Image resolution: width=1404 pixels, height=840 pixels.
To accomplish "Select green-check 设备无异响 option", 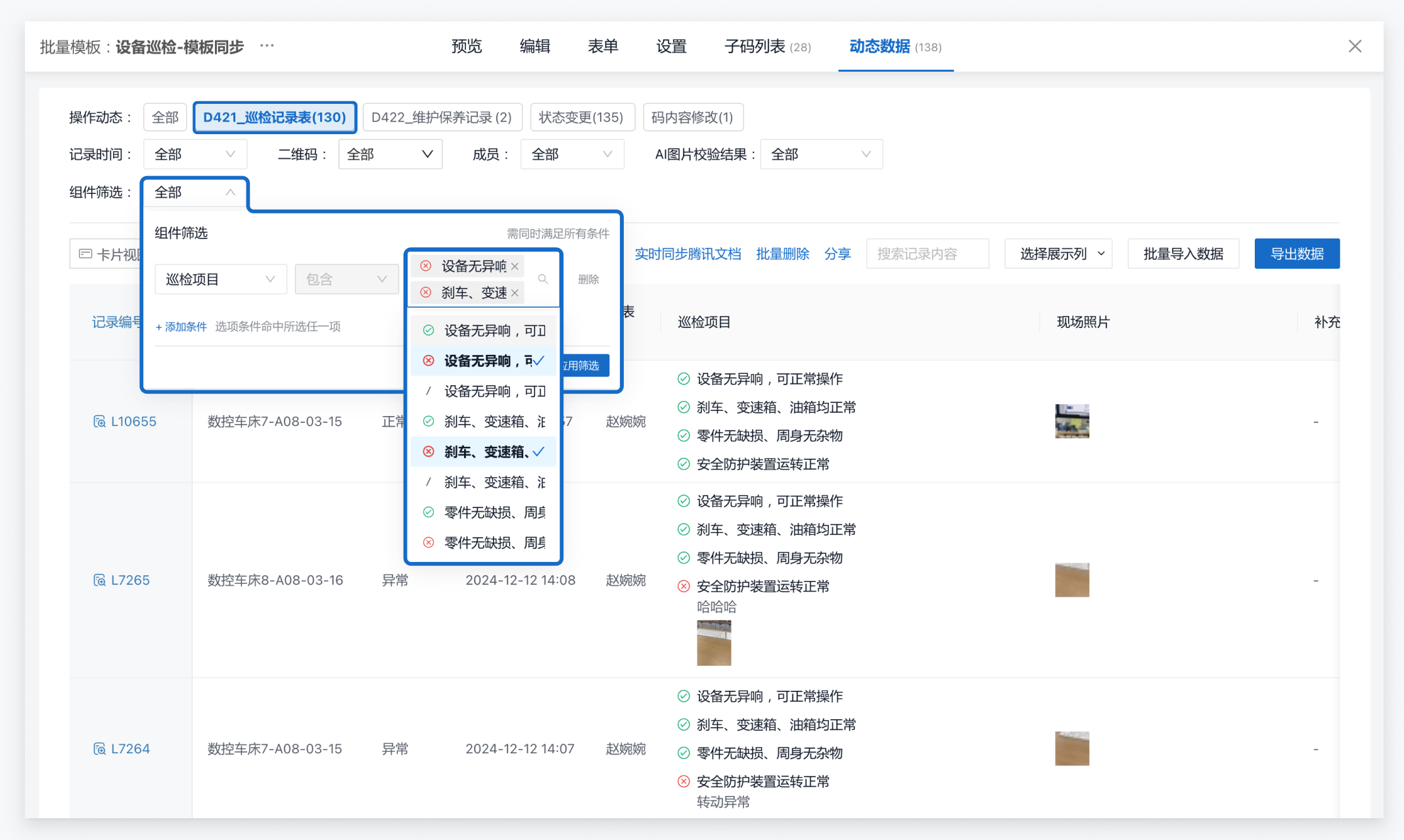I will click(x=484, y=331).
